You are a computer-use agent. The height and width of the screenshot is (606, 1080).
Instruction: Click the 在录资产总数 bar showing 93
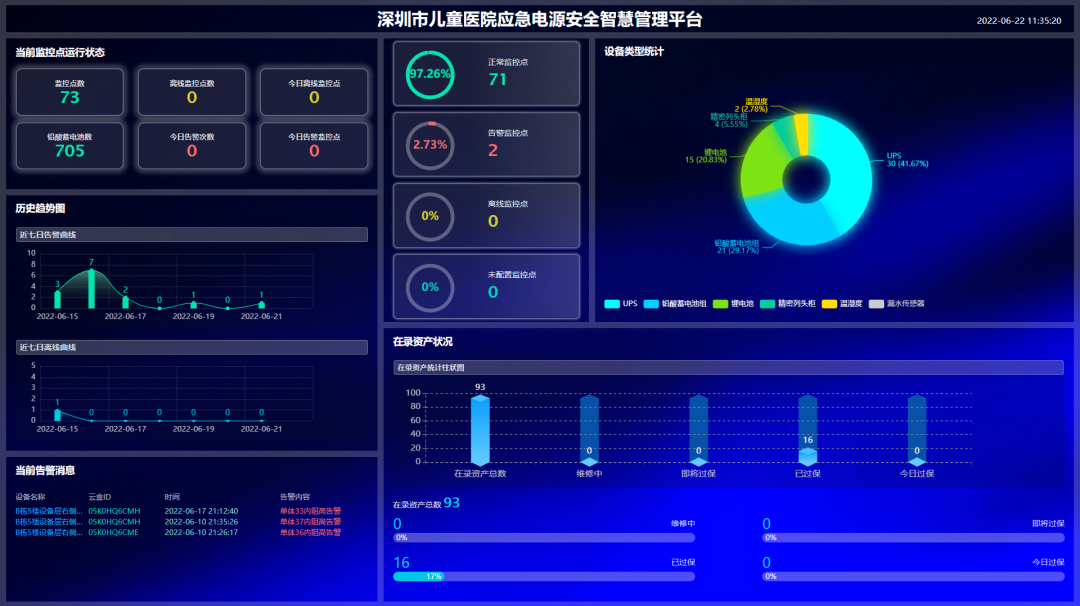pos(480,430)
